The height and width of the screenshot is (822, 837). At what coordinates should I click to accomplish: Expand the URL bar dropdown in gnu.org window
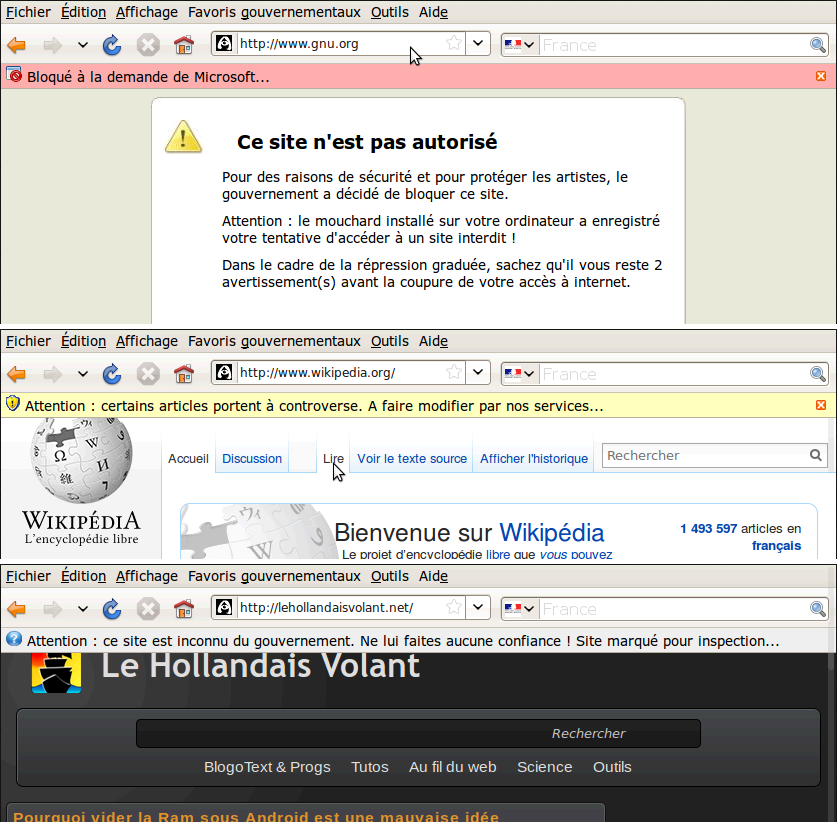[x=478, y=43]
